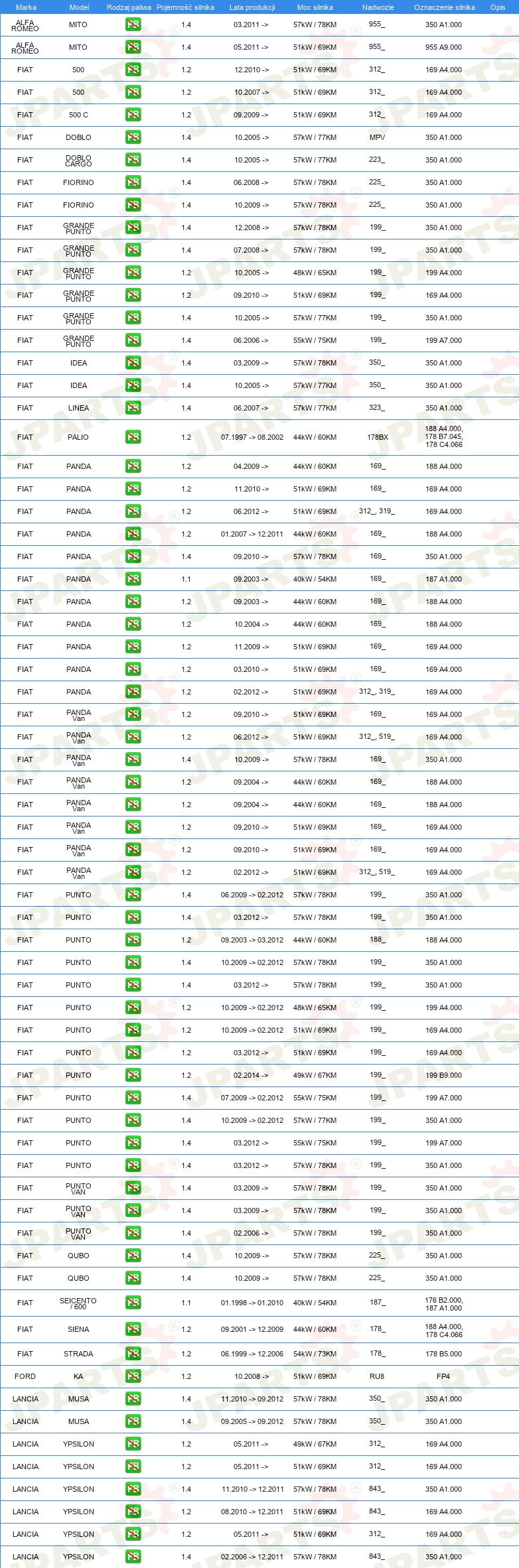
Task: Click the fuel icon in Punto Van 02.2006 row
Action: (x=133, y=1233)
